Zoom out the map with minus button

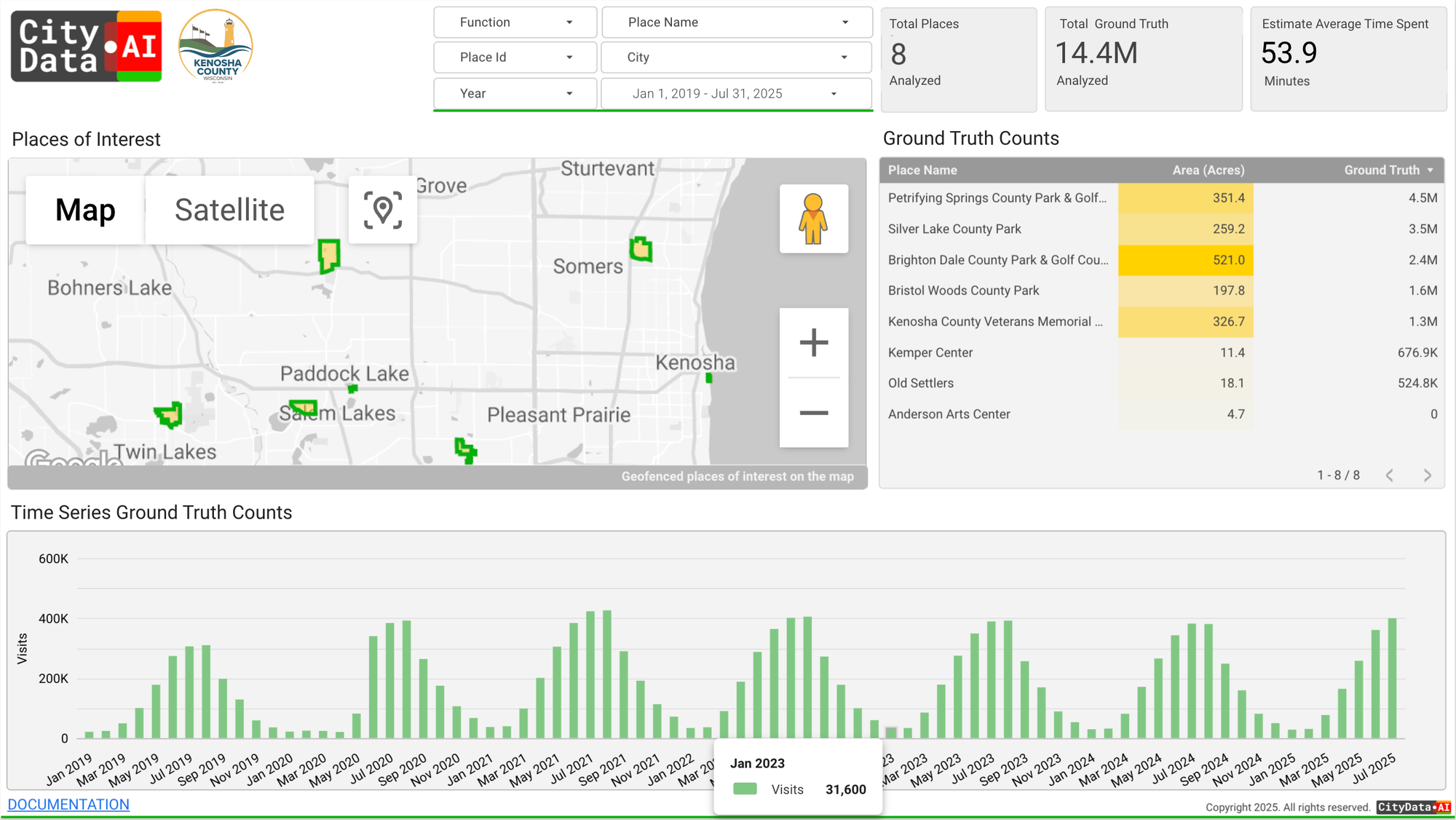[x=813, y=413]
